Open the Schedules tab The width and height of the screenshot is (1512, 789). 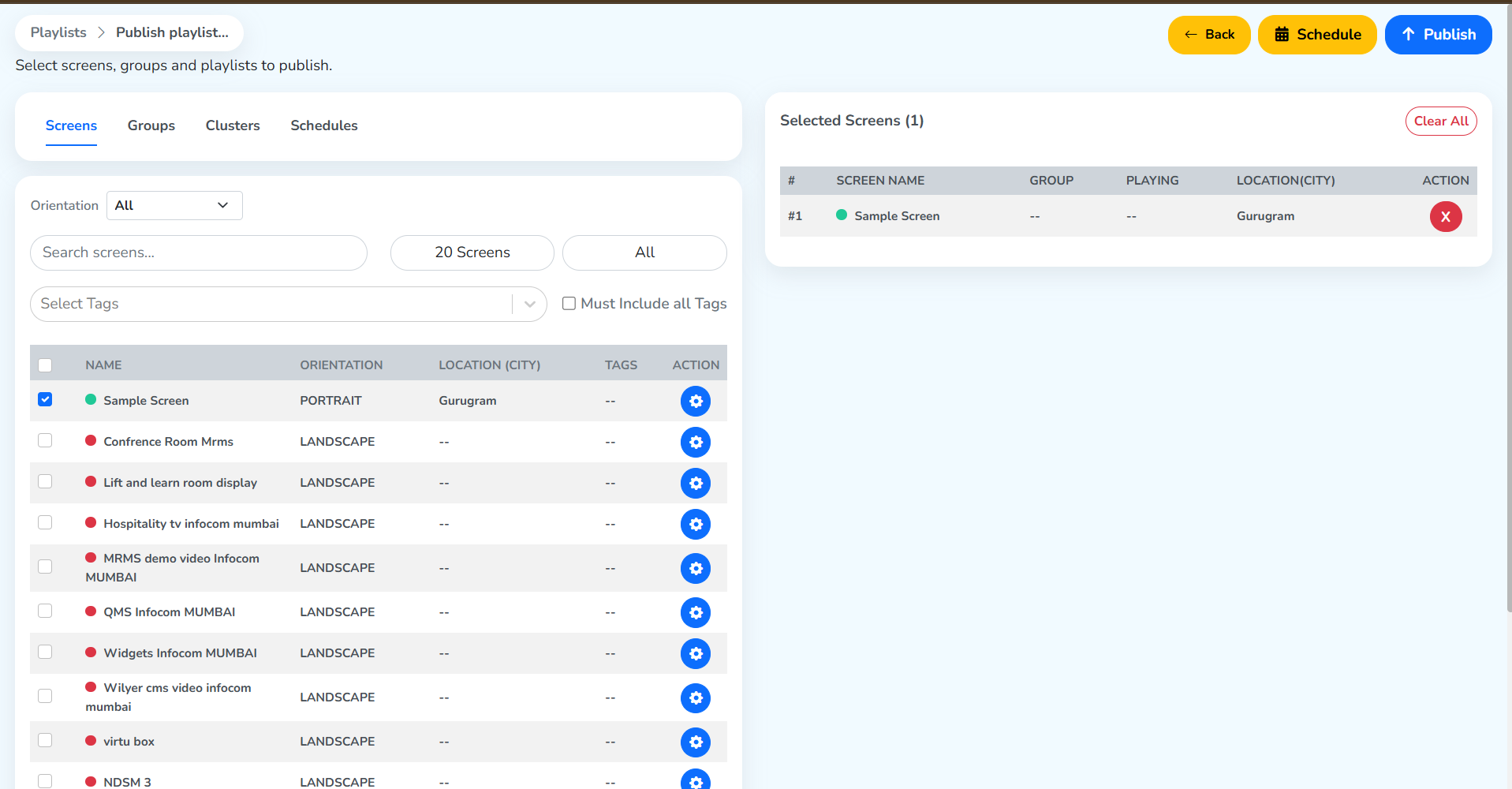324,125
